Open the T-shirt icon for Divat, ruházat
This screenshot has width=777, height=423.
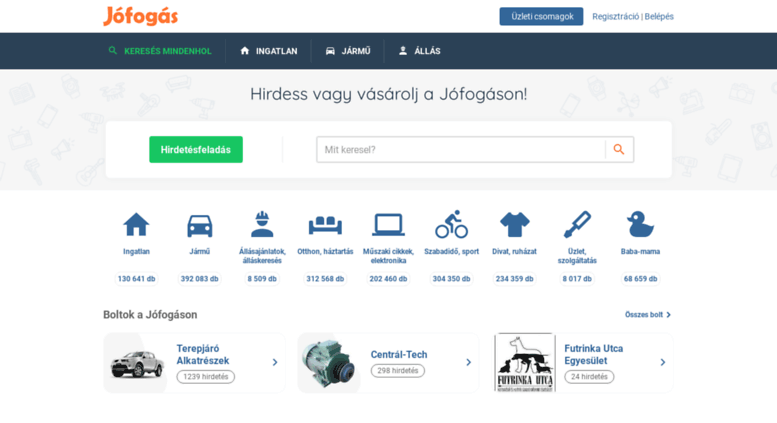tap(514, 225)
